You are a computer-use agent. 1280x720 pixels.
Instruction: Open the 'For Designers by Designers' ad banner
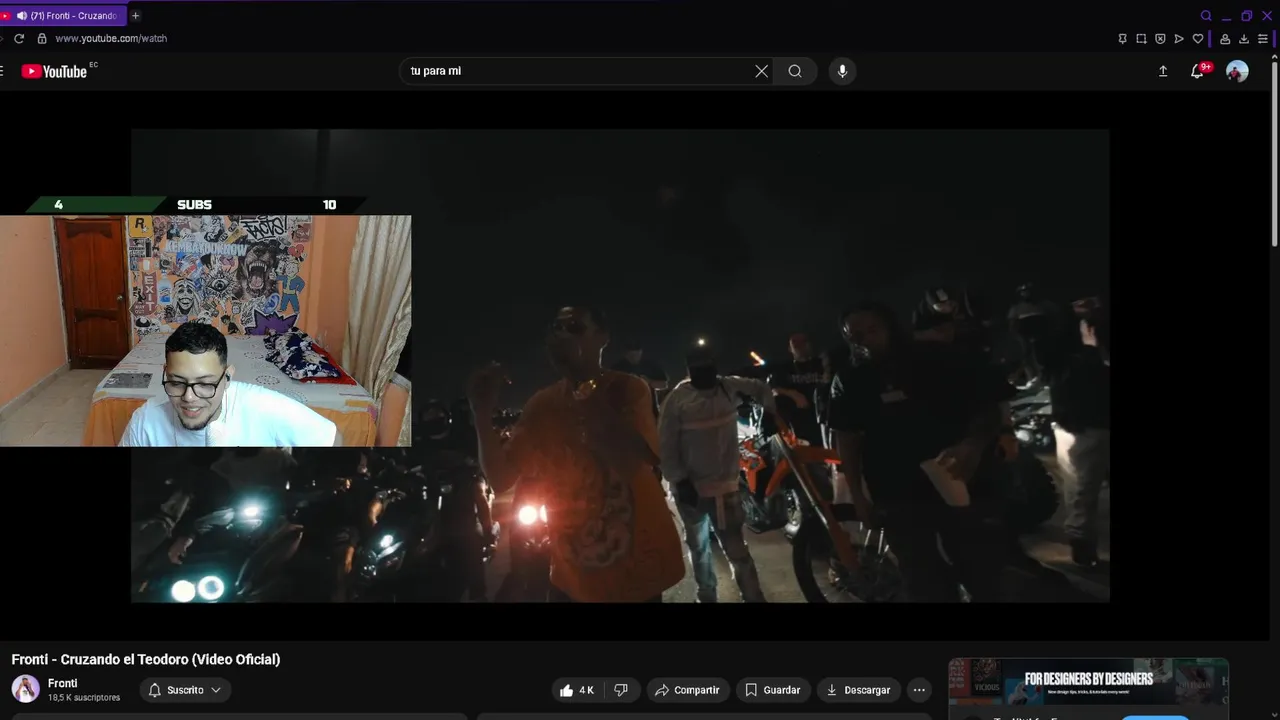pos(1088,681)
